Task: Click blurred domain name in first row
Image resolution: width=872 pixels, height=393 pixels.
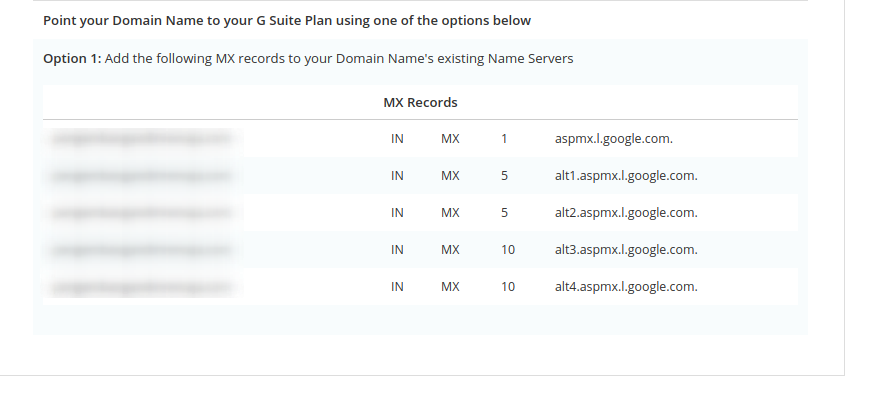Action: point(142,139)
